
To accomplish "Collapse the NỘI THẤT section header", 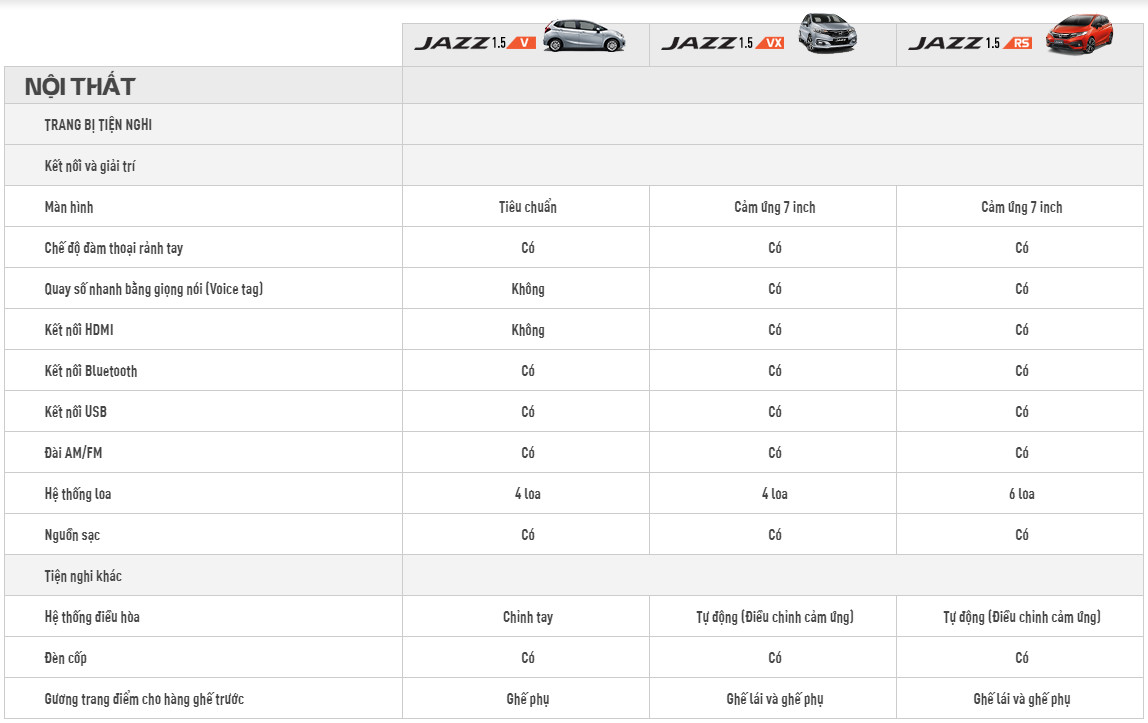I will click(x=80, y=86).
